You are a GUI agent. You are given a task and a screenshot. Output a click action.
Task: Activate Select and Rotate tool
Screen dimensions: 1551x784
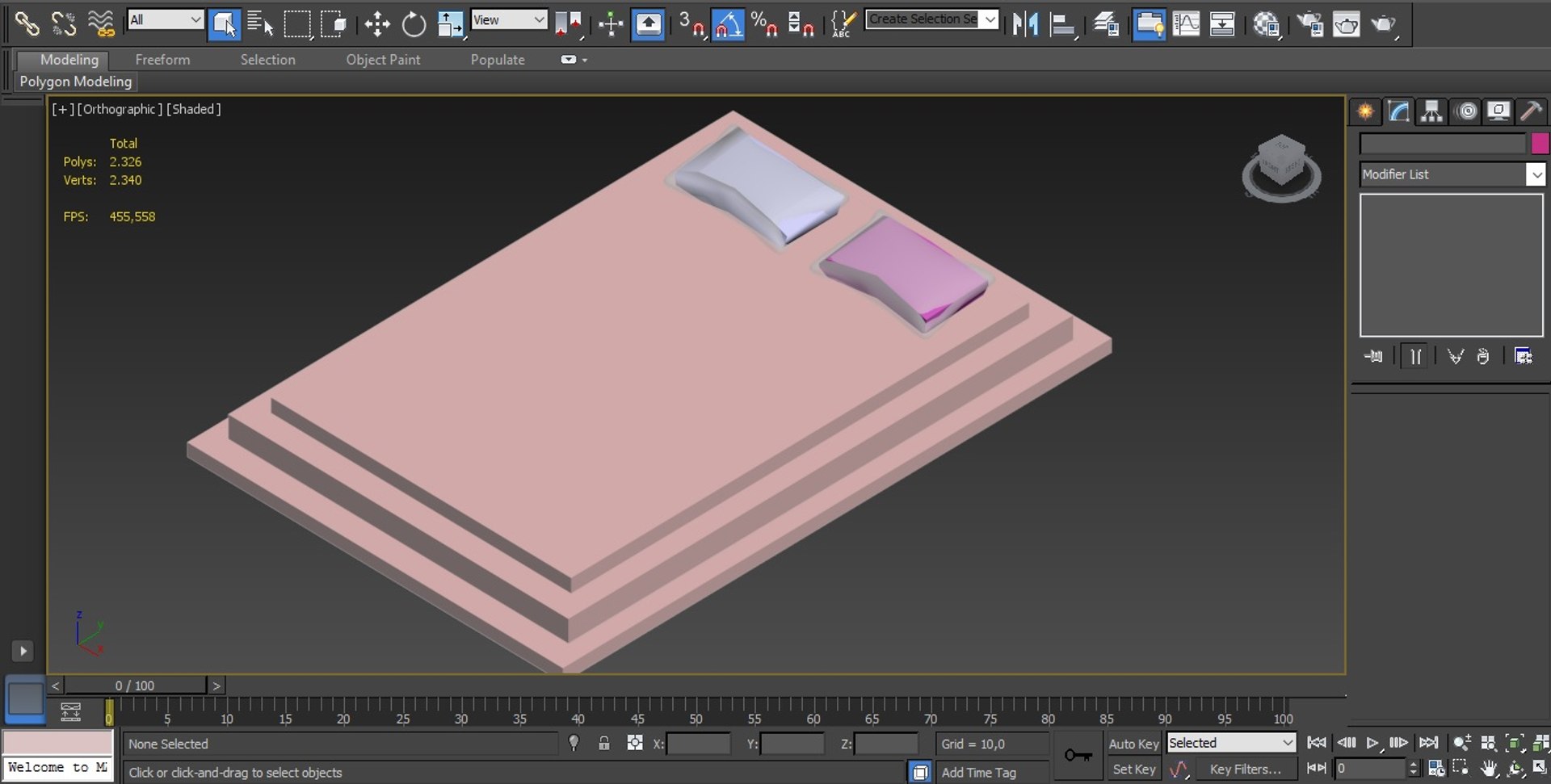[414, 23]
